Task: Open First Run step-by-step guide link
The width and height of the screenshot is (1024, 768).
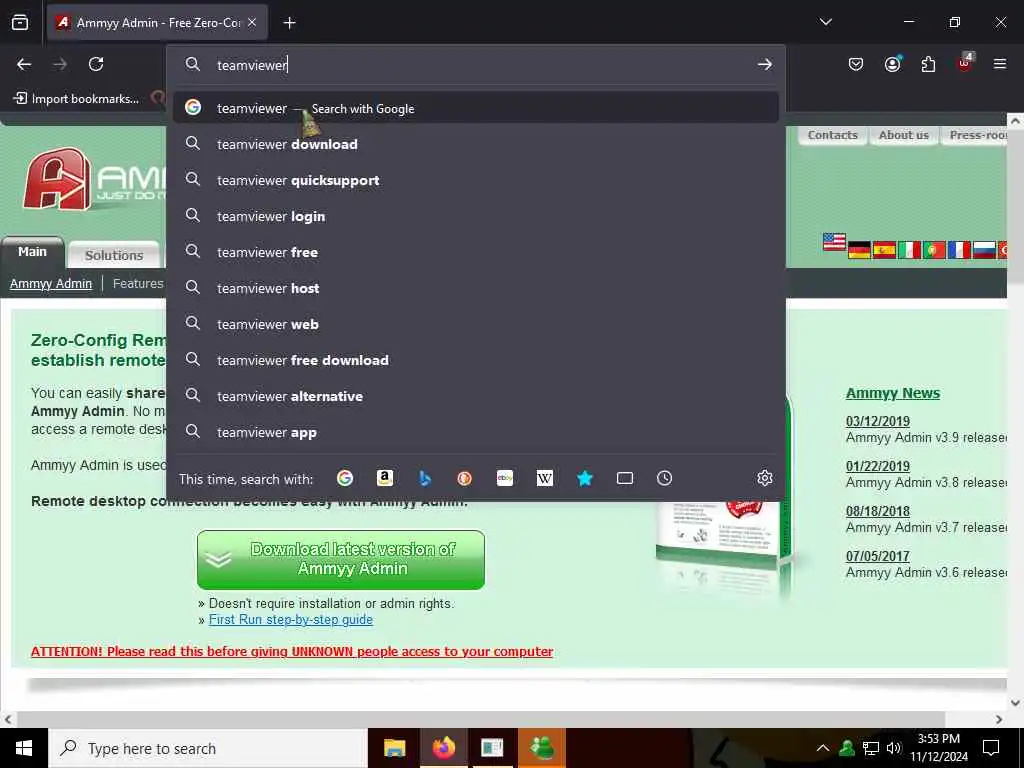Action: click(291, 619)
